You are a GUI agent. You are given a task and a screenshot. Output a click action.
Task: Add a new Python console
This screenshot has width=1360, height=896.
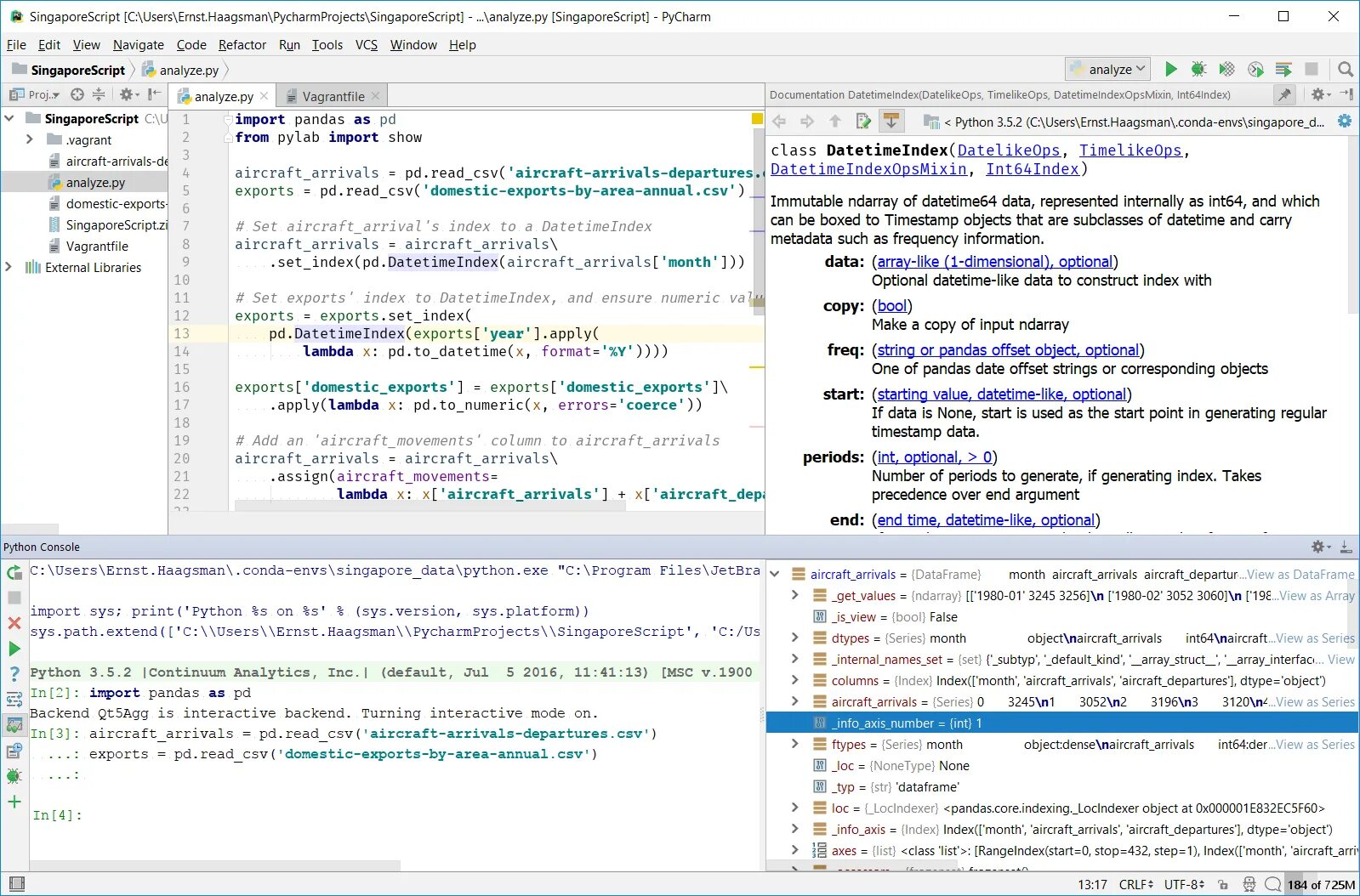[x=14, y=802]
